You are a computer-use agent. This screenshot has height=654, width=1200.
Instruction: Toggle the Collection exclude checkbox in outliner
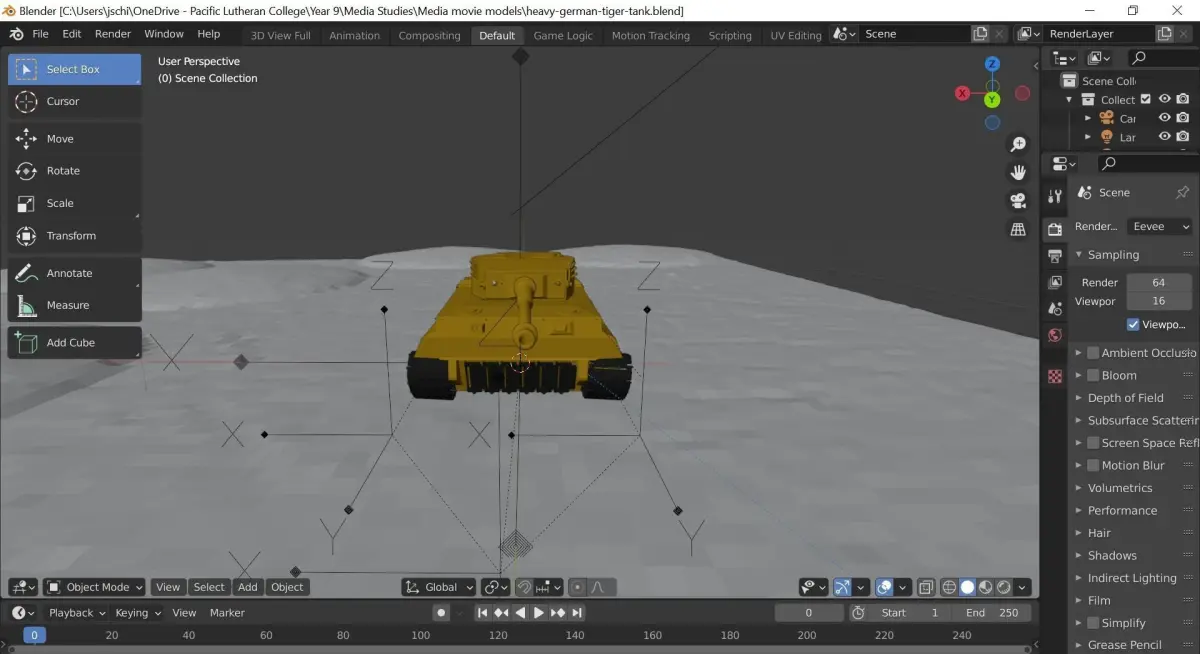(x=1146, y=99)
